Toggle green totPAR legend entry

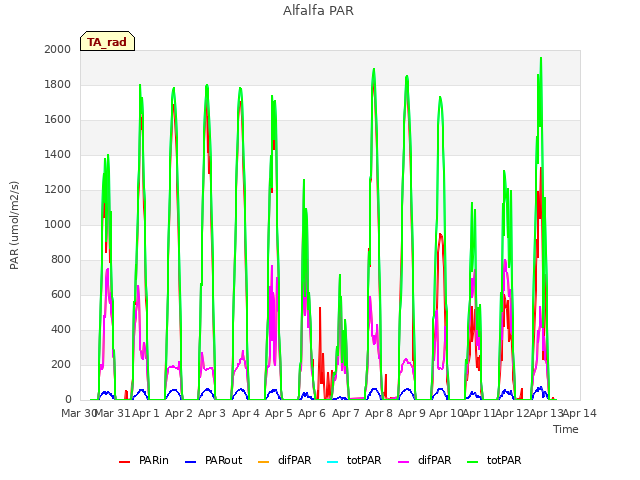[x=494, y=460]
